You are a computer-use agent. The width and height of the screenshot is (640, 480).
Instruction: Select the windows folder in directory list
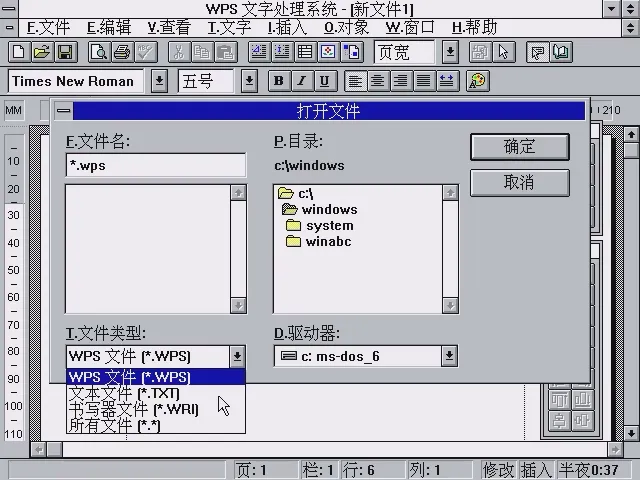point(320,209)
